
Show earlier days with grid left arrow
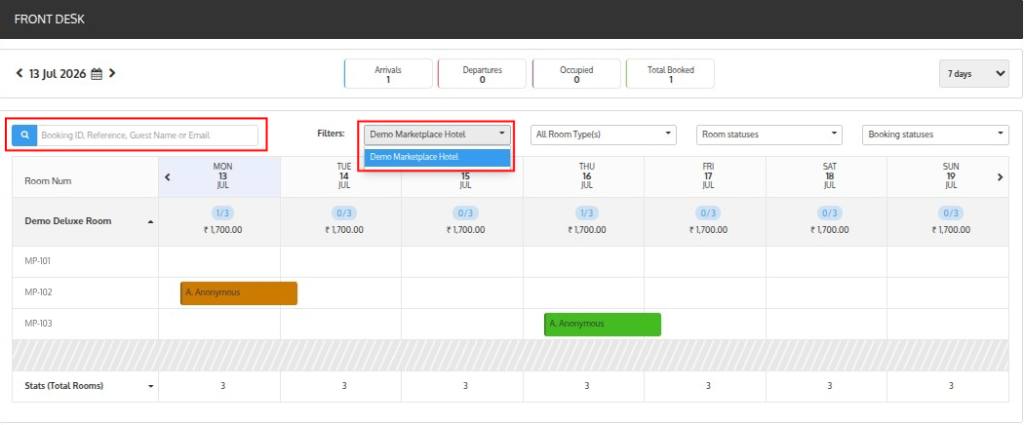click(x=167, y=176)
